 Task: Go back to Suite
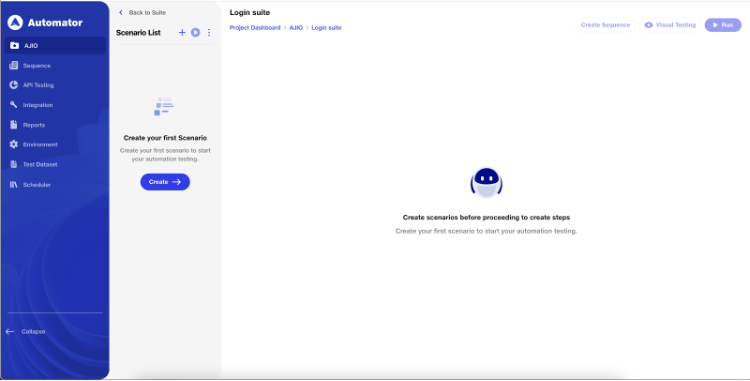[x=142, y=12]
